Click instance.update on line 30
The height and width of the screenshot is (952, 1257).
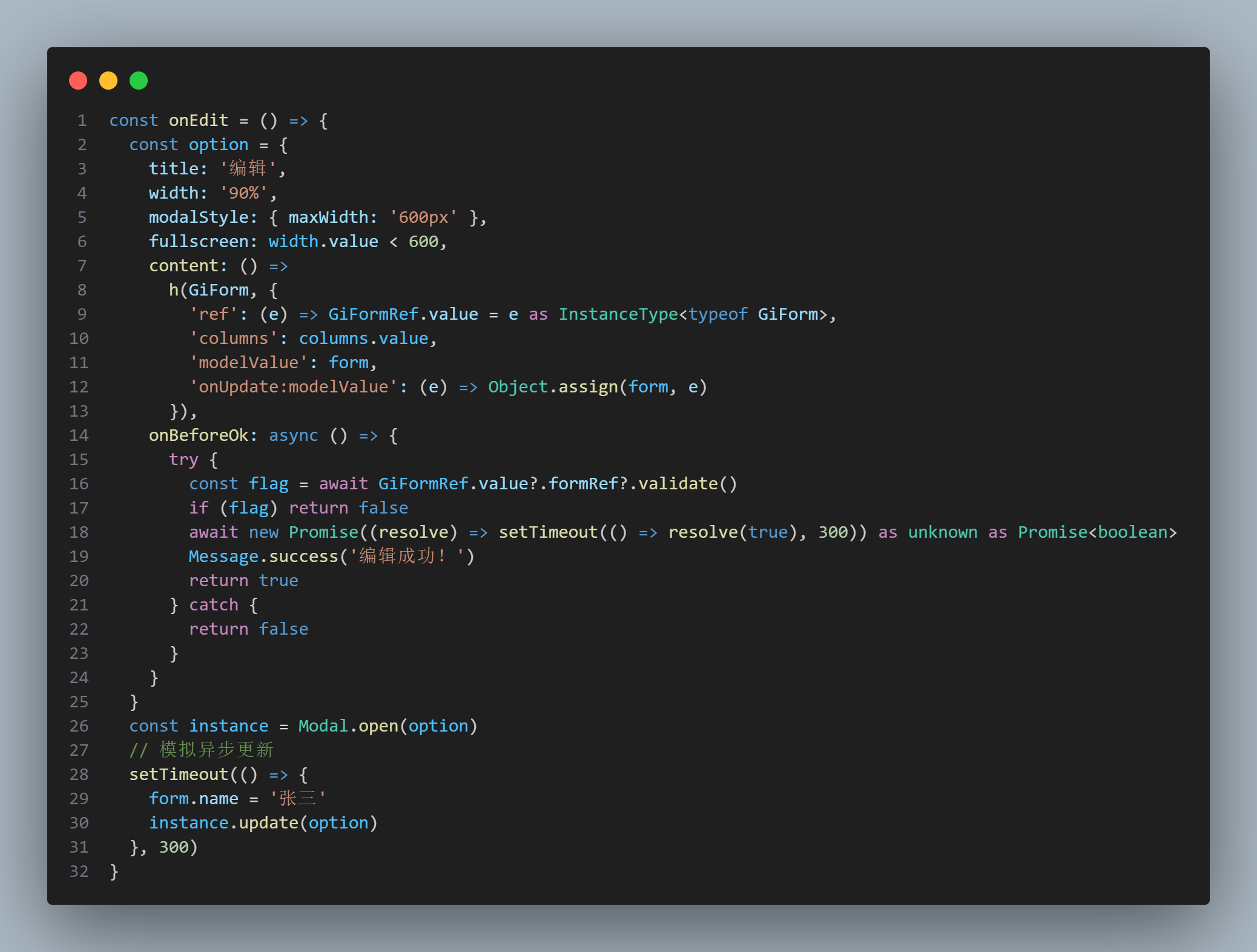tap(224, 823)
